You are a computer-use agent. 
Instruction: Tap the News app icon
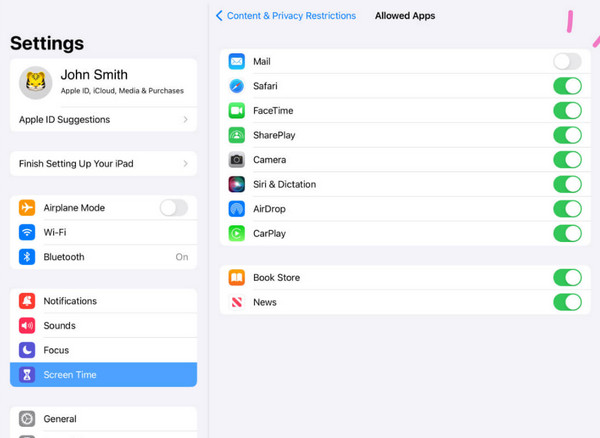click(236, 302)
